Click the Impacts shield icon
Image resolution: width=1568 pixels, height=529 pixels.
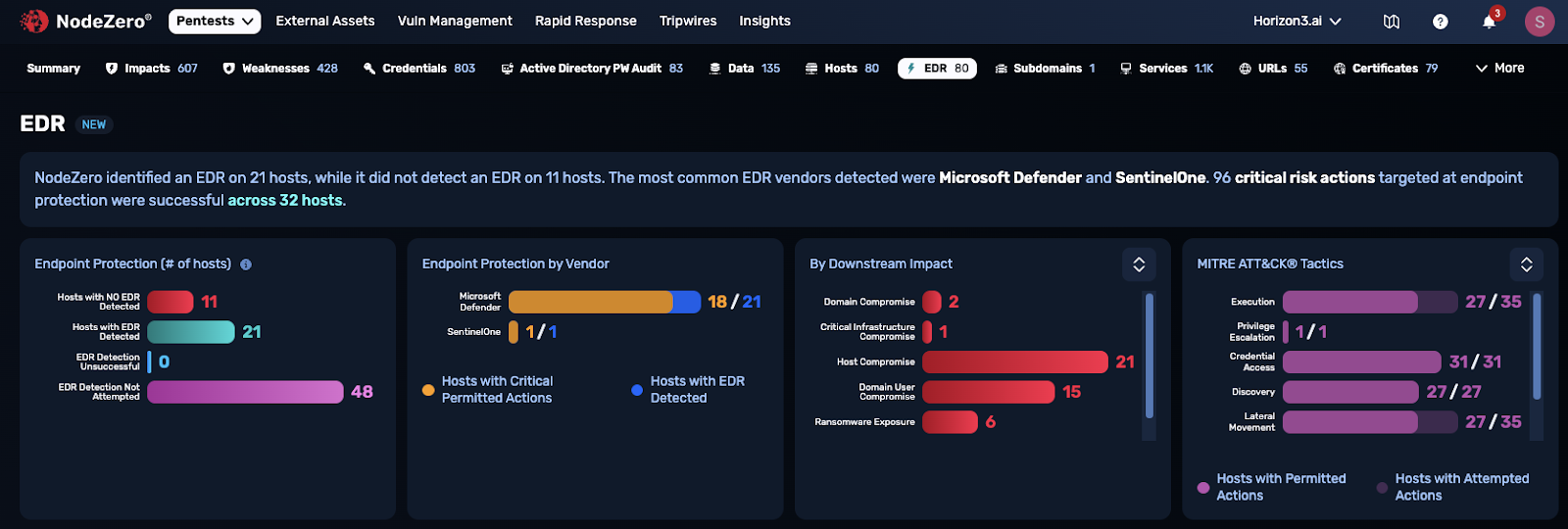point(112,69)
